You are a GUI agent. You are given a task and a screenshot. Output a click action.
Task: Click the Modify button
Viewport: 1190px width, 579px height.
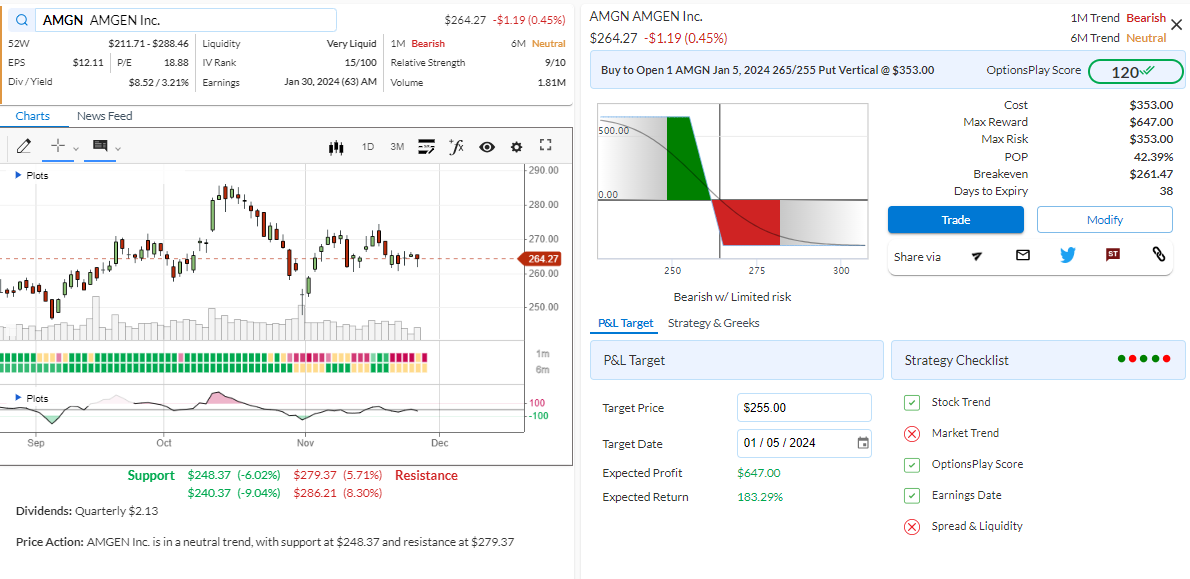point(1104,220)
